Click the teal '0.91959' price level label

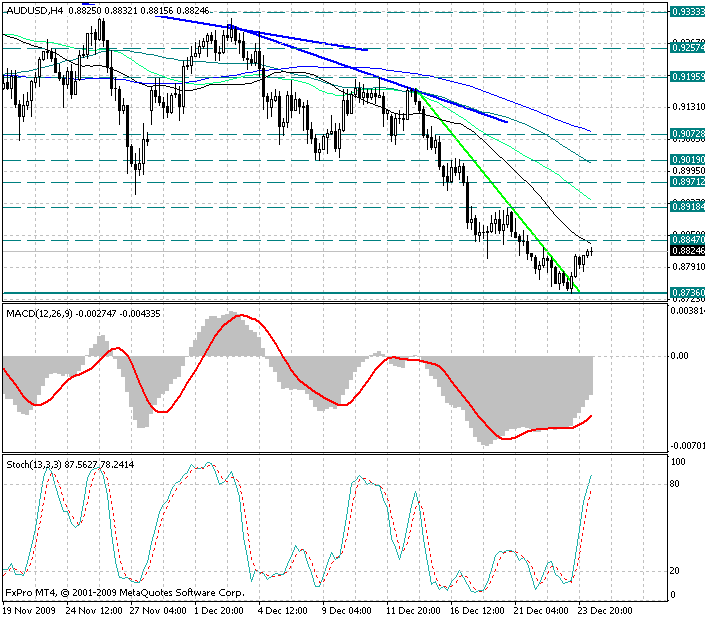[687, 77]
